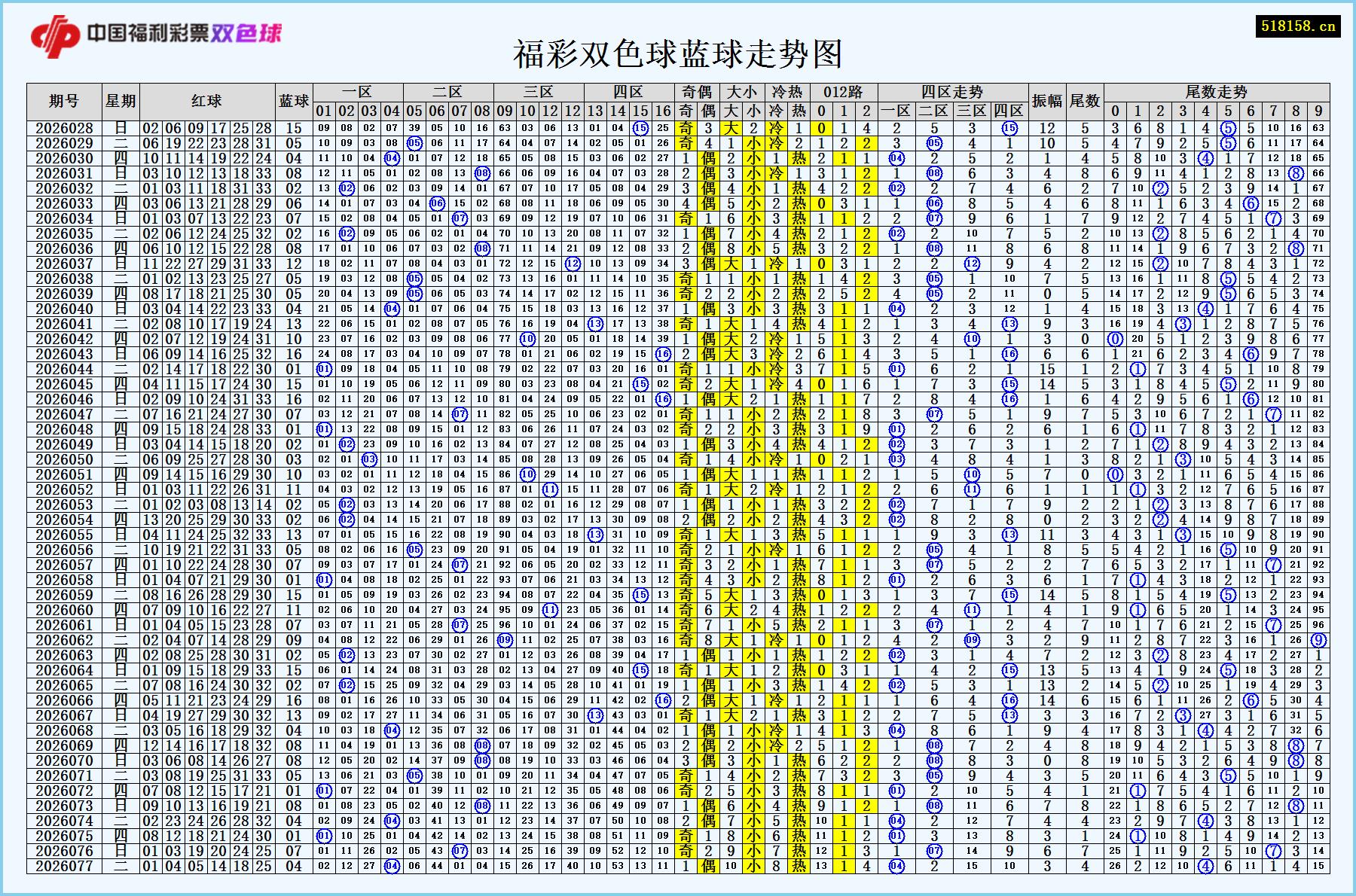1356x896 pixels.
Task: Select the 红球 column header
Action: [207, 102]
